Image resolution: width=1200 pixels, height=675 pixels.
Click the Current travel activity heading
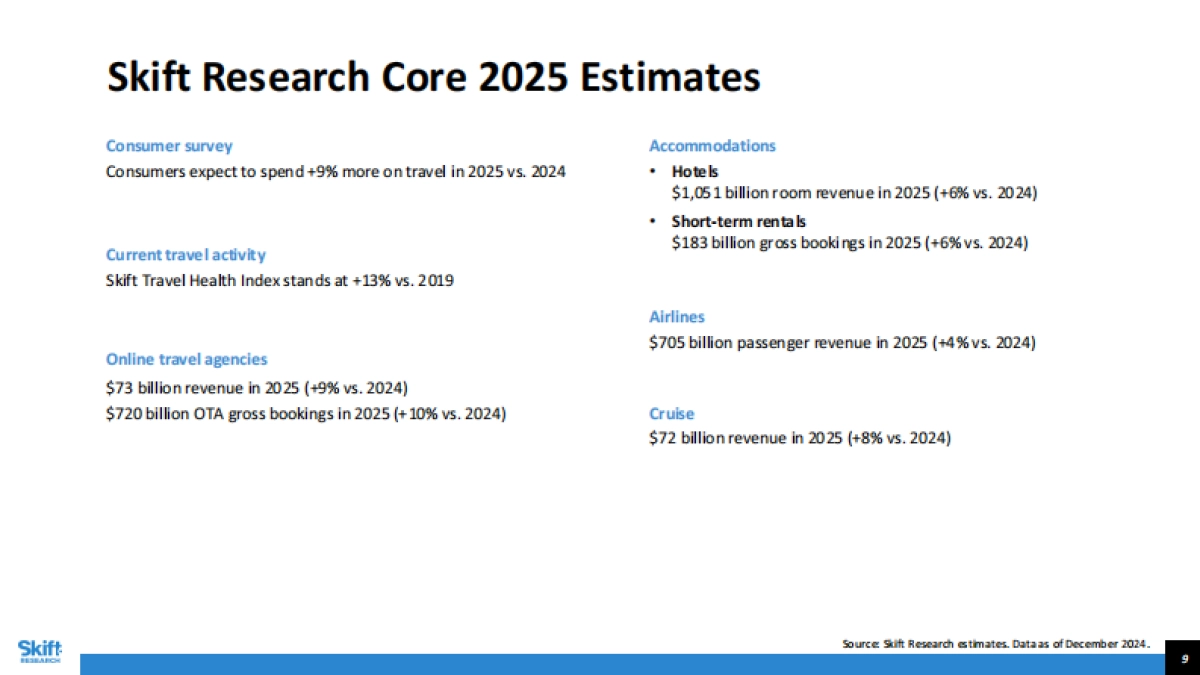(186, 255)
